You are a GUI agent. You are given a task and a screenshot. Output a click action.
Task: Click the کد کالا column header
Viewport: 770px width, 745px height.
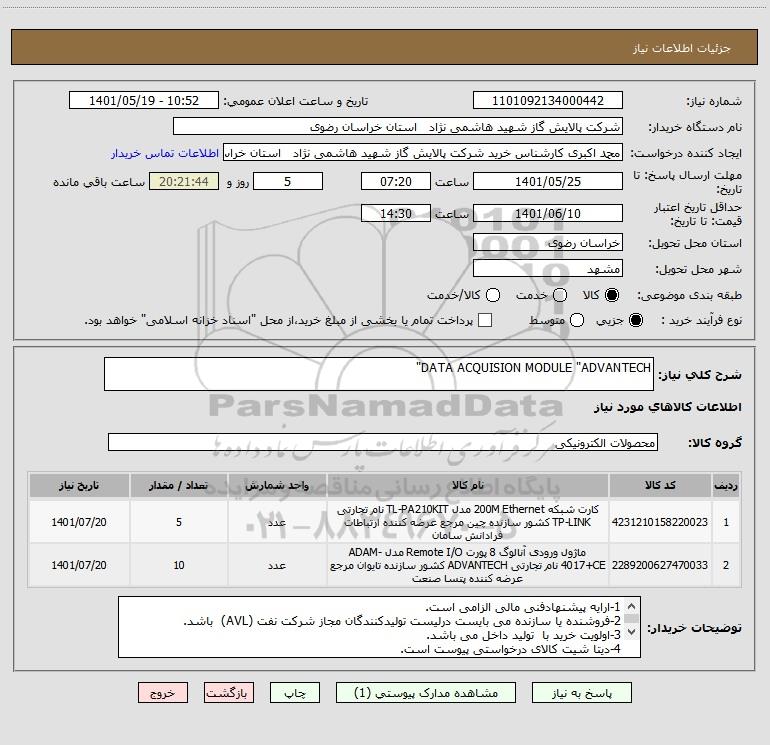point(660,486)
